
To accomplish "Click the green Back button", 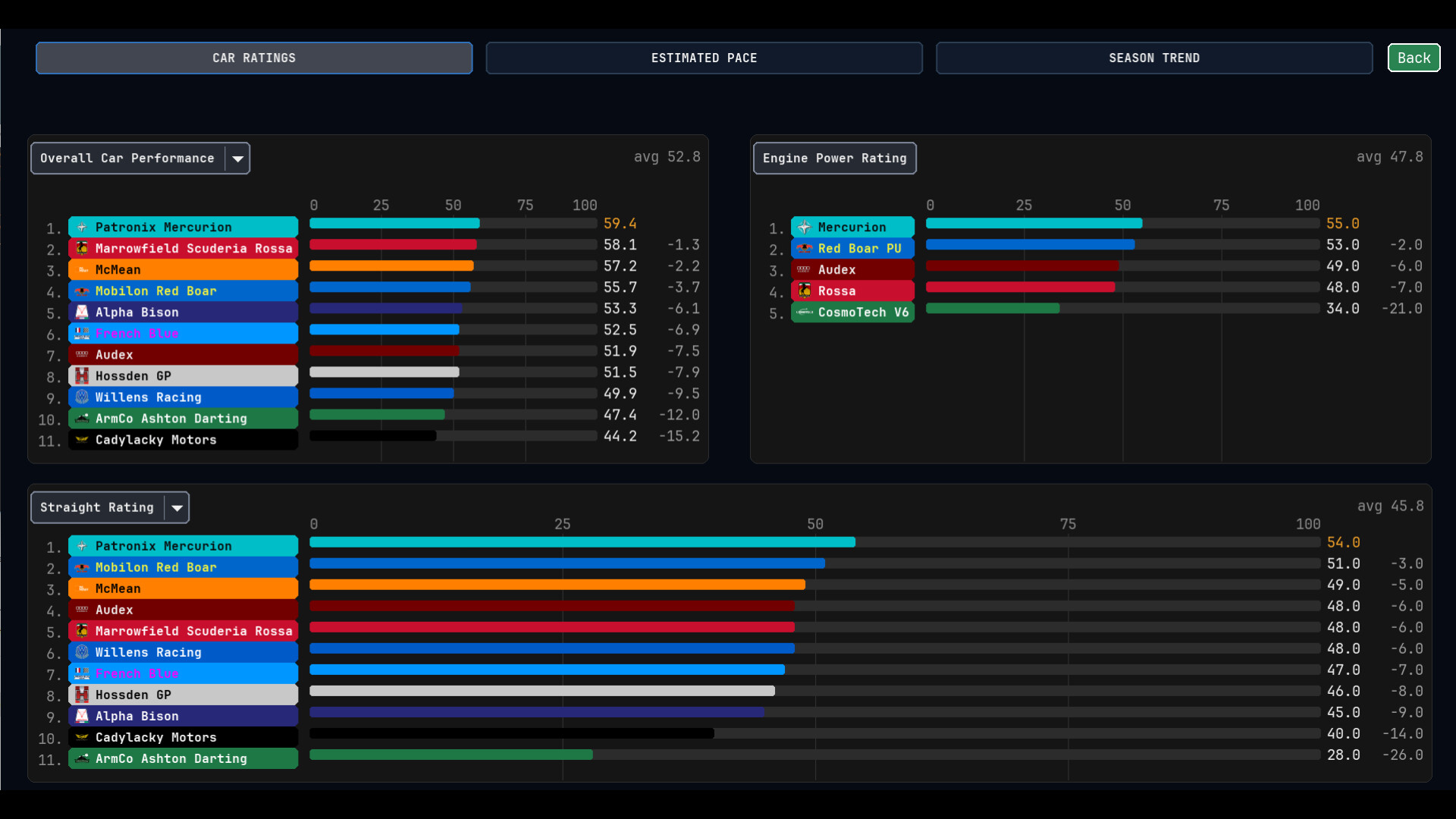I will pos(1414,58).
